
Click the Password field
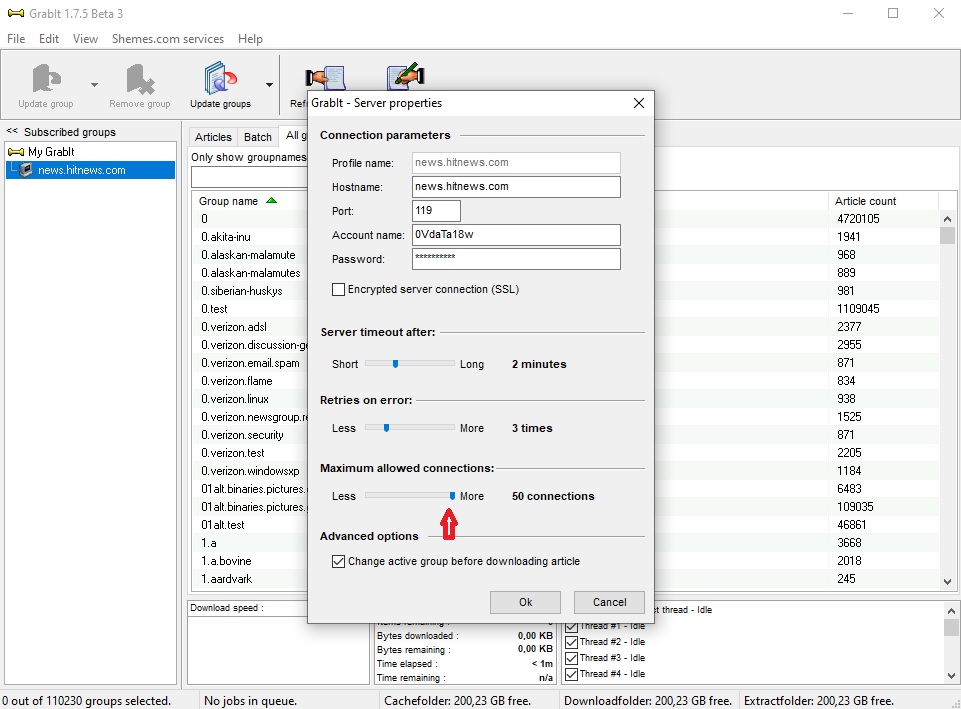click(x=516, y=259)
